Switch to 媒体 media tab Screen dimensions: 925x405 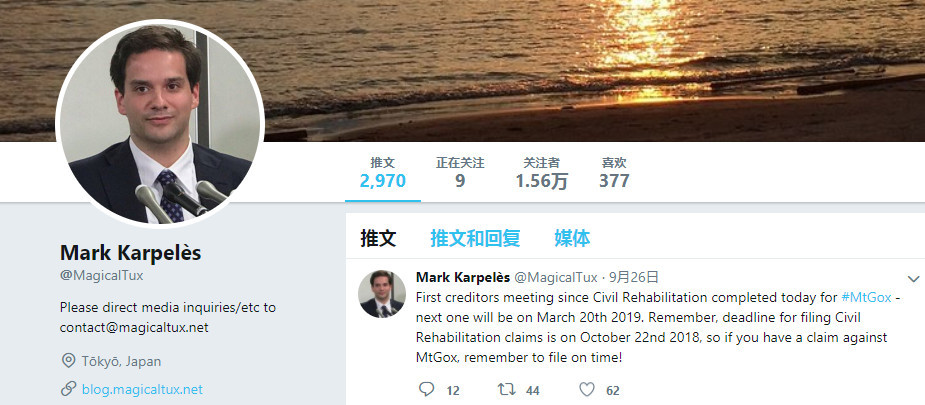pyautogui.click(x=572, y=238)
